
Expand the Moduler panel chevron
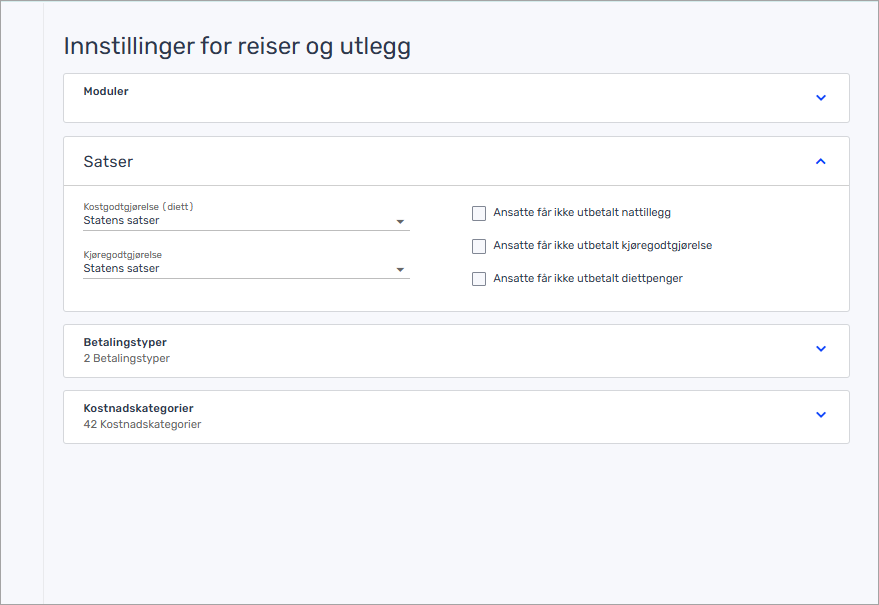(x=821, y=98)
